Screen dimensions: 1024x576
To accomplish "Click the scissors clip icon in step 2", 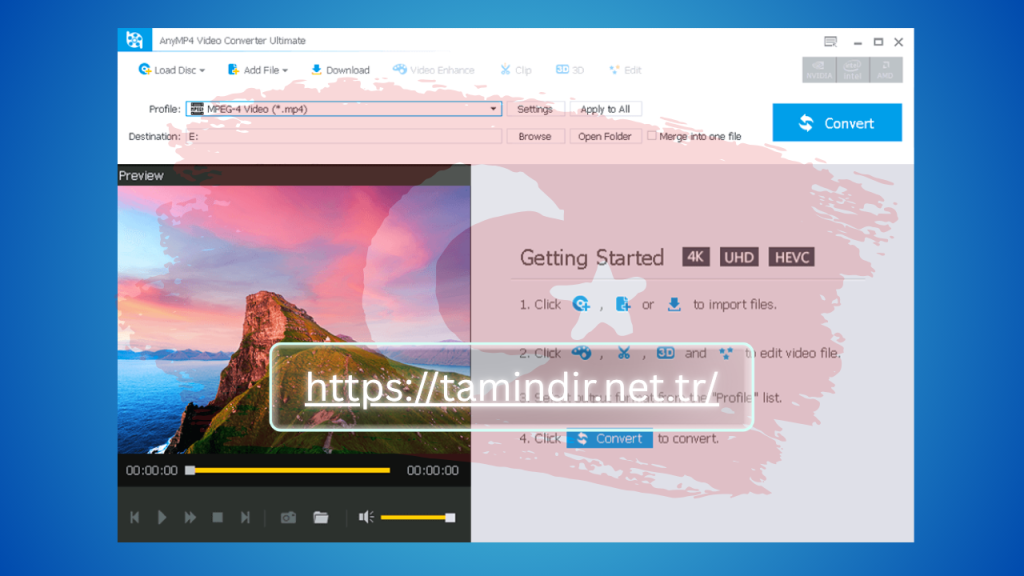I will [624, 353].
